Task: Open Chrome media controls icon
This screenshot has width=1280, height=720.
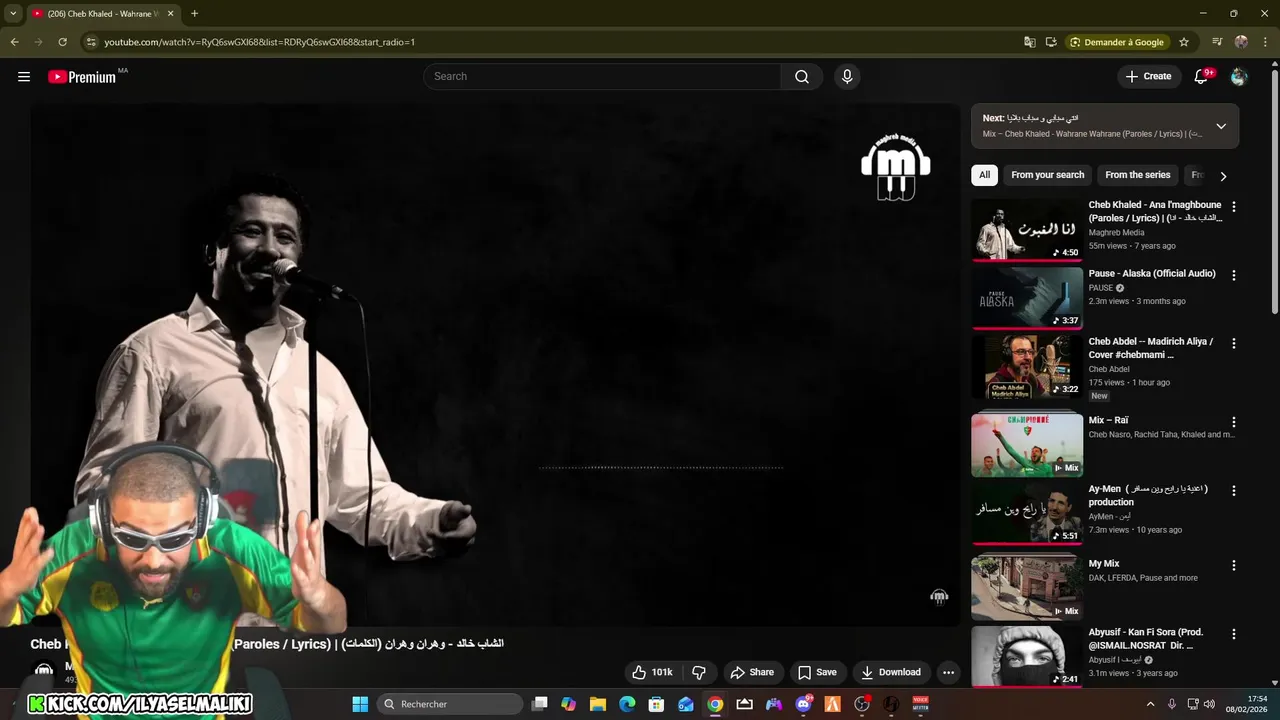Action: click(x=1217, y=42)
